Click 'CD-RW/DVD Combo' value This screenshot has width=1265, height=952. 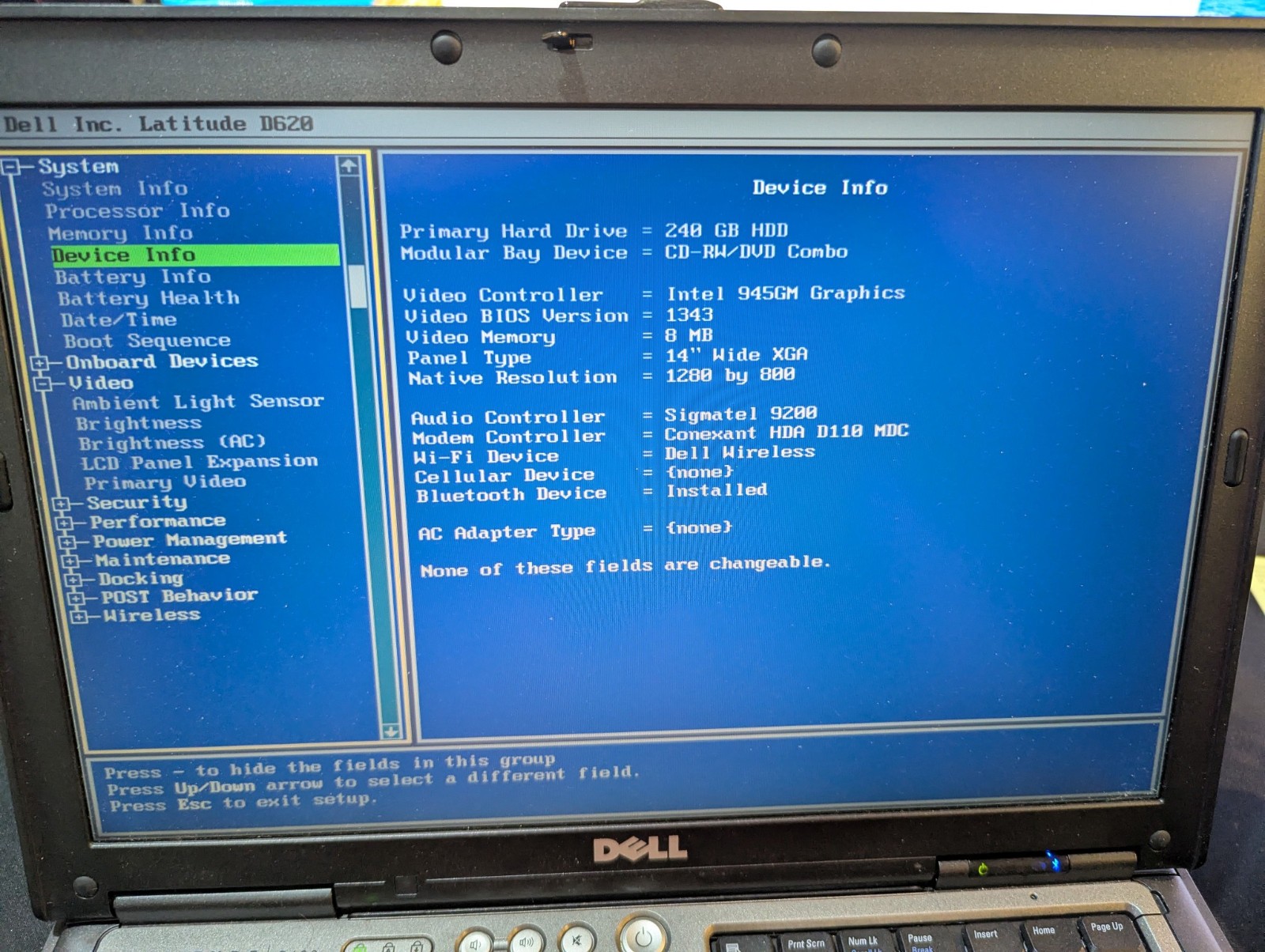click(756, 251)
